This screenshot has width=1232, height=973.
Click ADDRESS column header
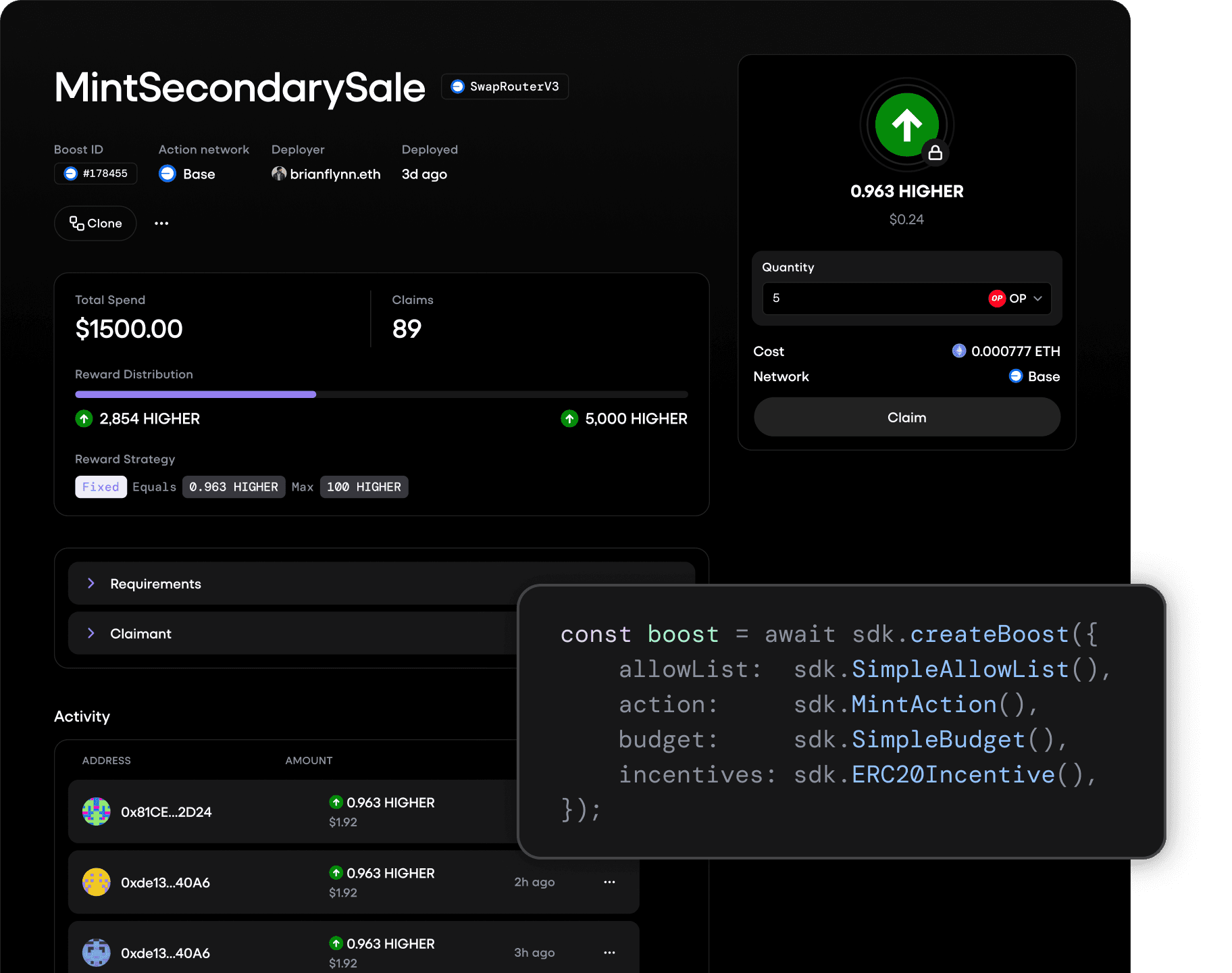pos(107,761)
